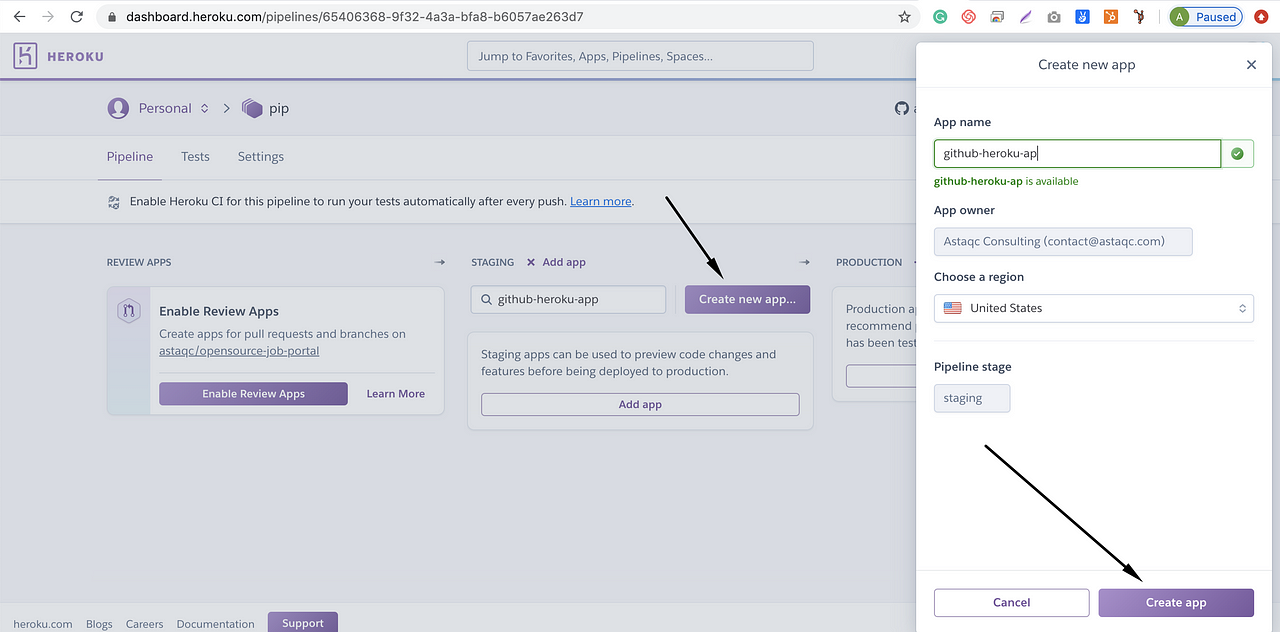Click the X icon beside Add app

(531, 262)
